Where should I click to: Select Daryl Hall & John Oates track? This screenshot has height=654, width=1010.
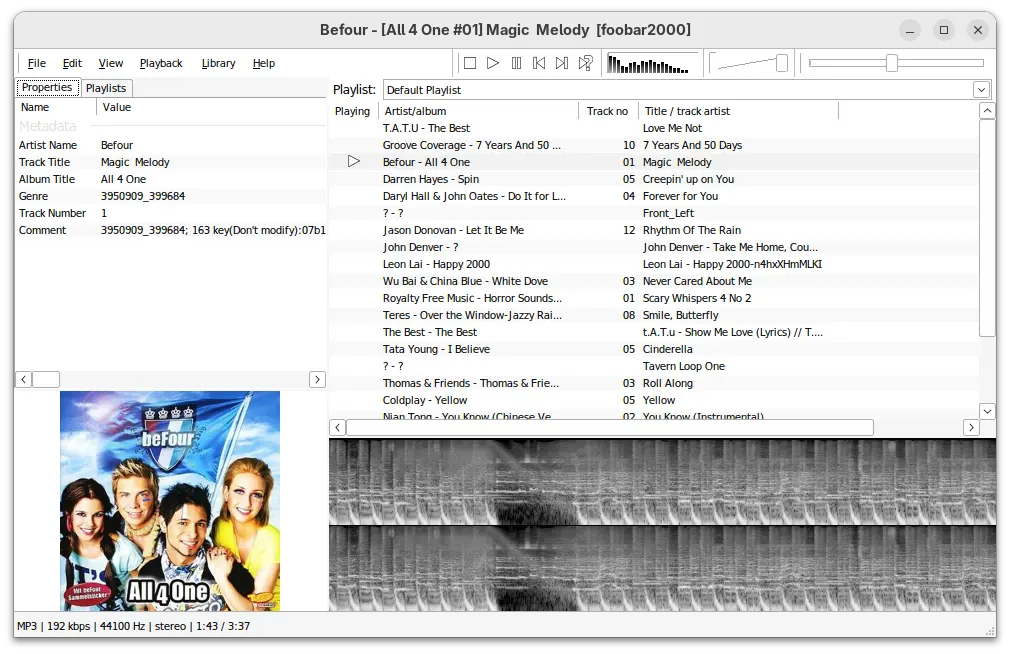[654, 197]
